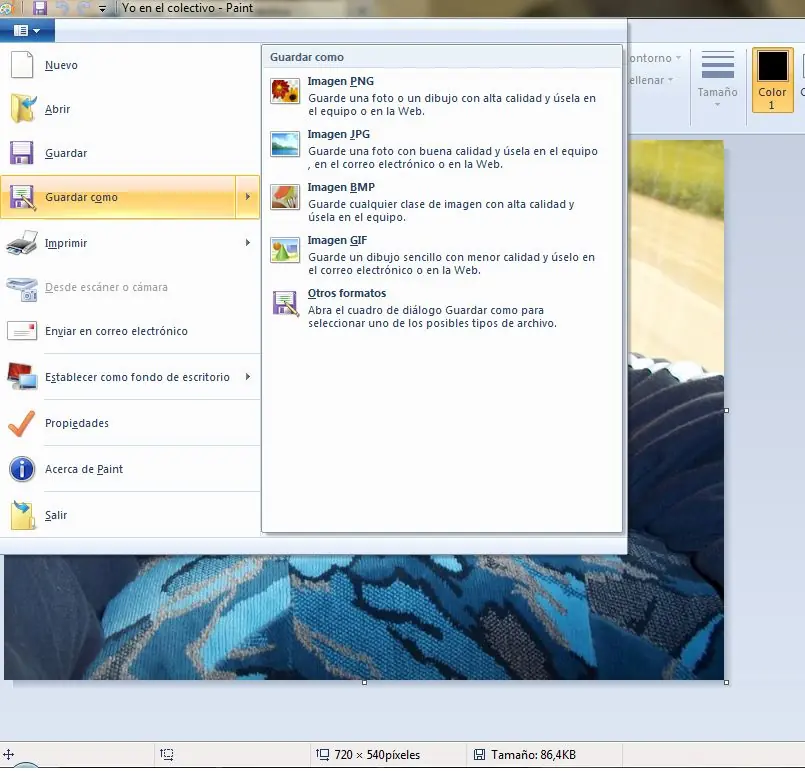Click the Imagen JPG landscape icon
This screenshot has width=805, height=771.
285,144
